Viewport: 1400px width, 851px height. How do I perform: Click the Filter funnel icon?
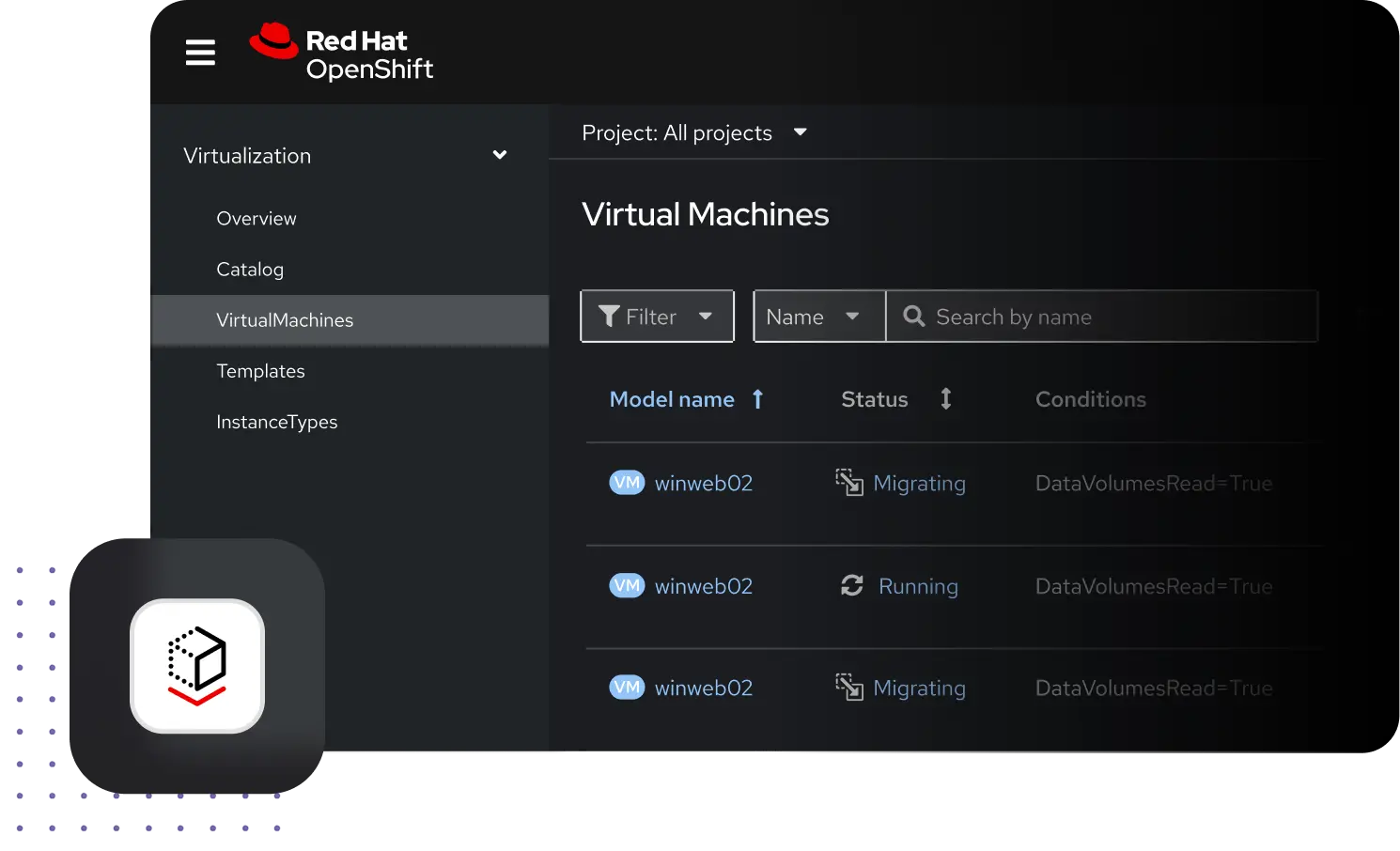click(x=609, y=316)
